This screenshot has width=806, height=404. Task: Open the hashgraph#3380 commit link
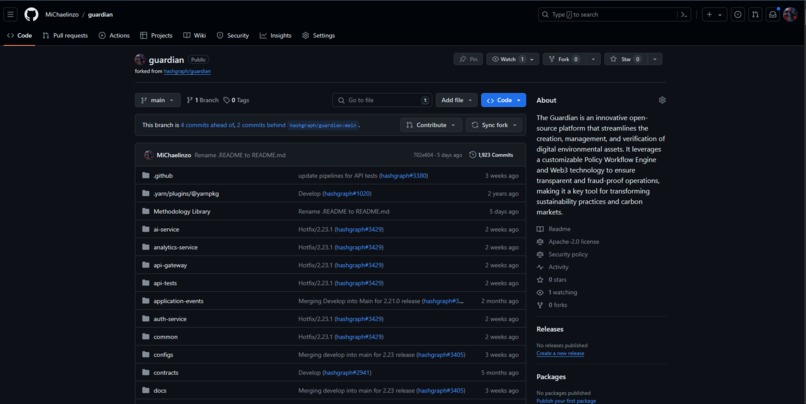tap(404, 176)
